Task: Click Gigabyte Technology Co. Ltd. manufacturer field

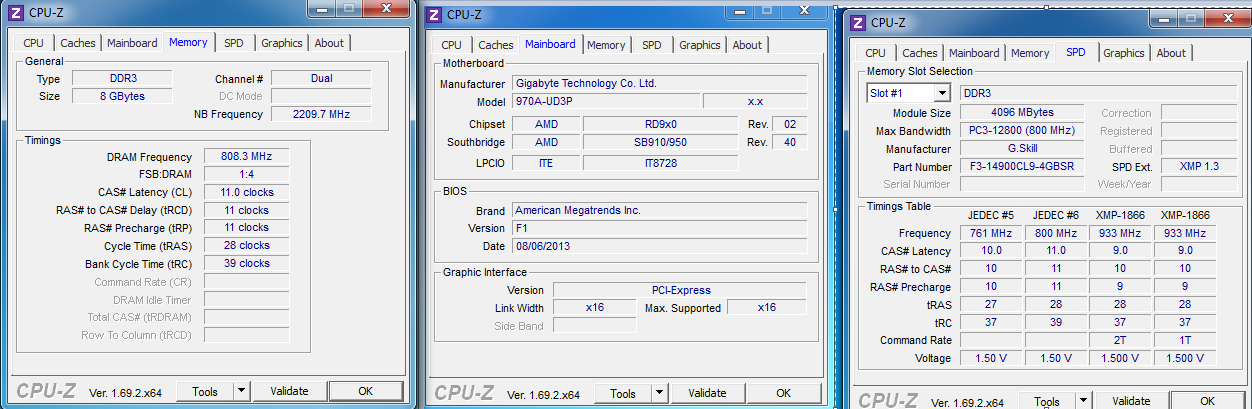Action: point(659,83)
